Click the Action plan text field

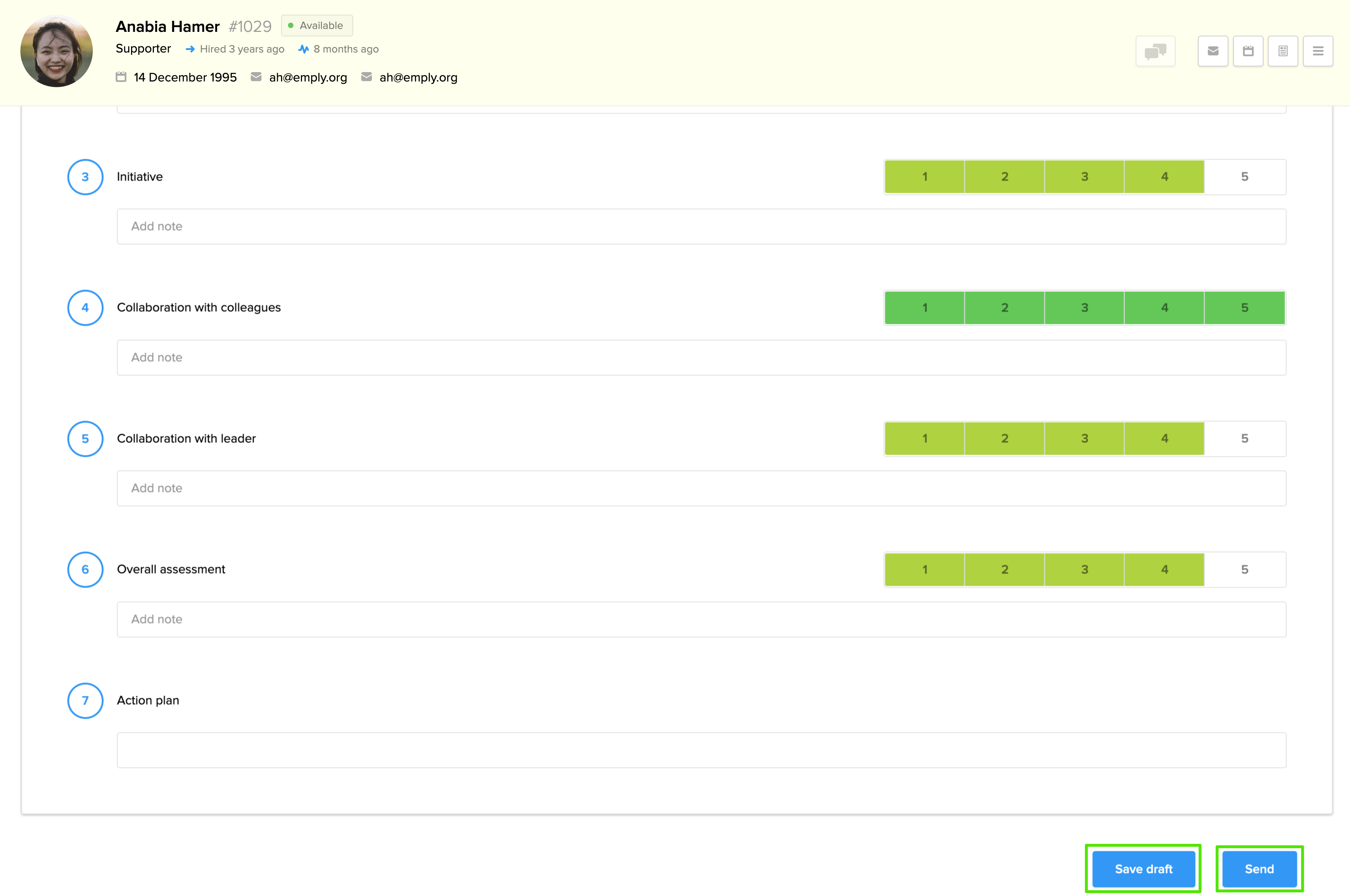click(x=701, y=750)
